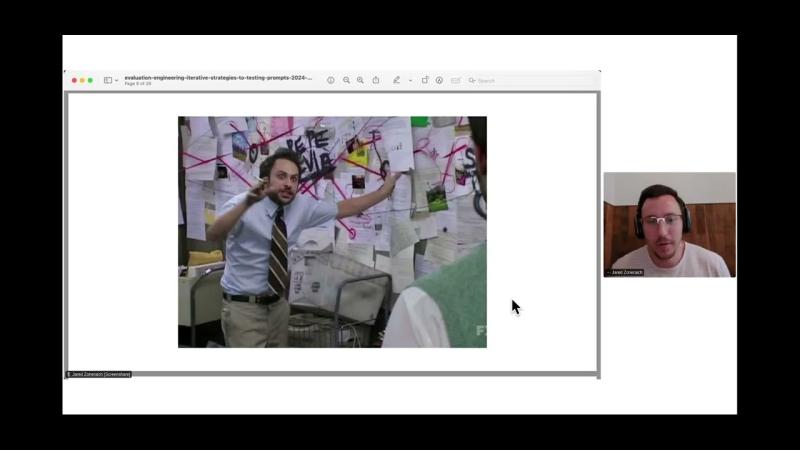Image resolution: width=800 pixels, height=450 pixels.
Task: Click the Inspector info icon
Action: 331,81
